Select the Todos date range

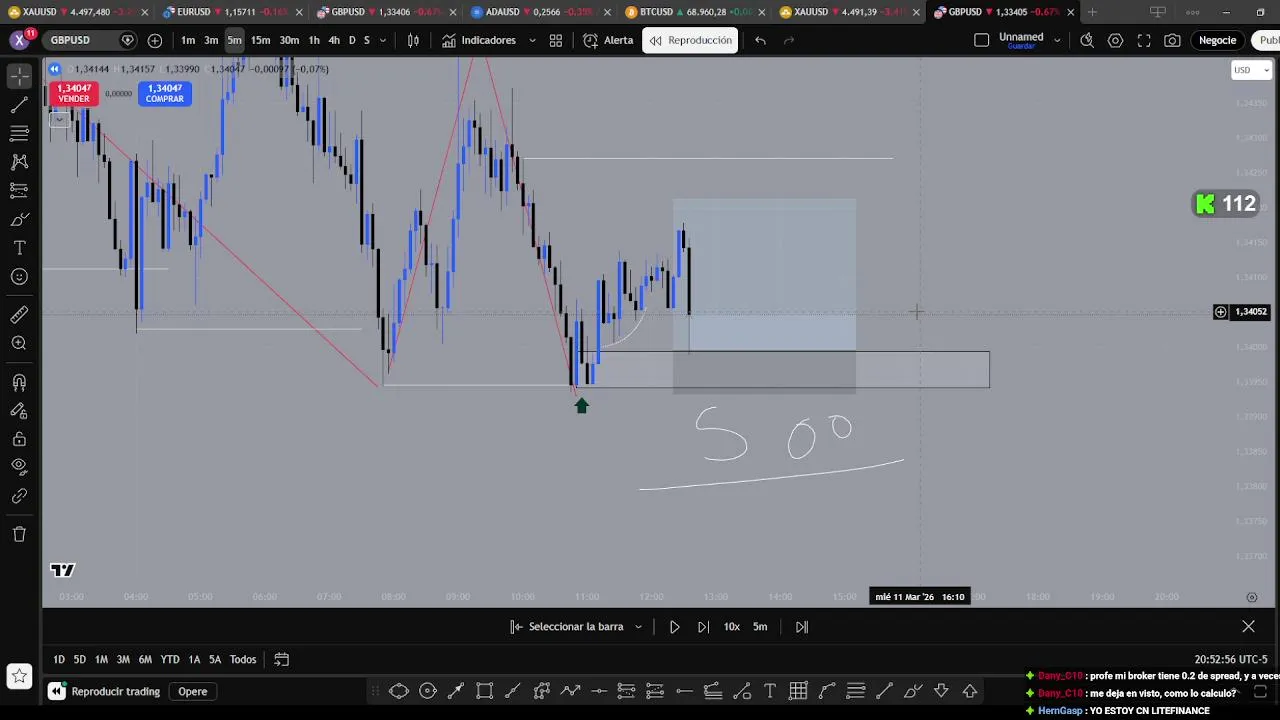click(x=243, y=659)
